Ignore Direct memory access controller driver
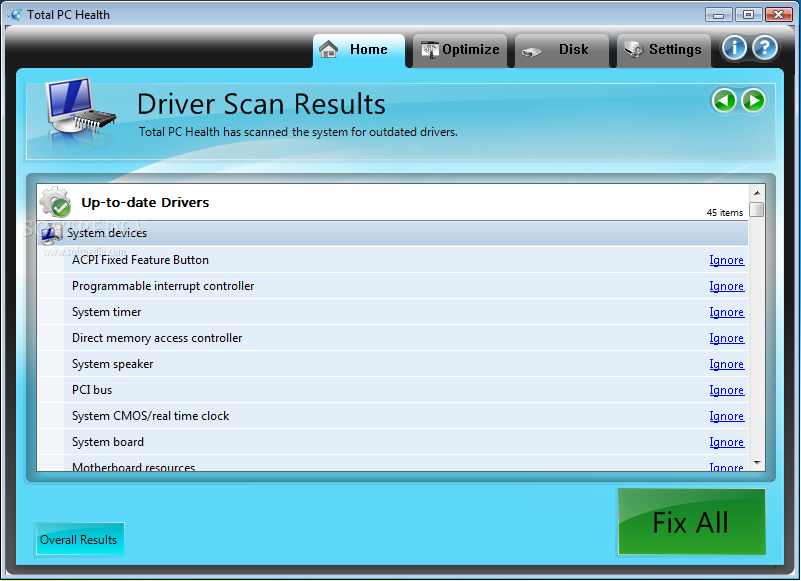Screen dimensions: 801x581 tap(726, 338)
